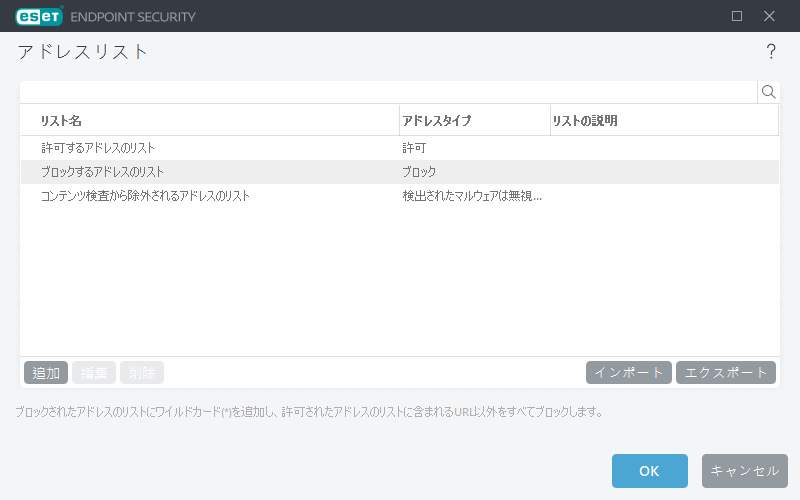
Task: Click the エクスポート button
Action: [x=726, y=373]
